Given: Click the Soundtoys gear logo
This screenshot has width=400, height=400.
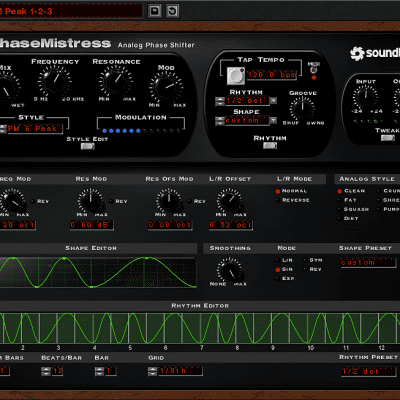Looking at the screenshot, I should coord(357,53).
